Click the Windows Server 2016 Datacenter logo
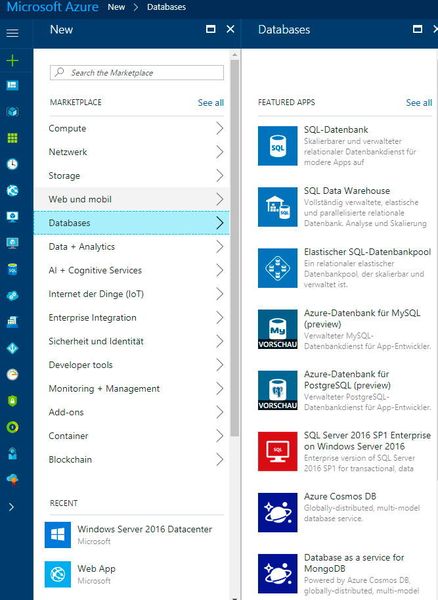This screenshot has width=438, height=600. [58, 535]
